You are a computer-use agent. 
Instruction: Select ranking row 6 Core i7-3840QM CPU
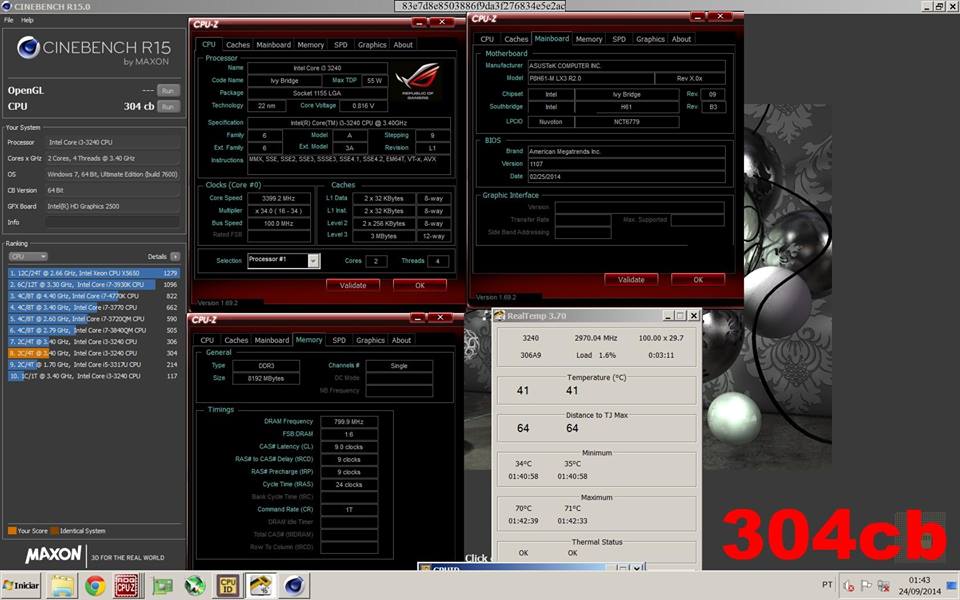coord(94,330)
